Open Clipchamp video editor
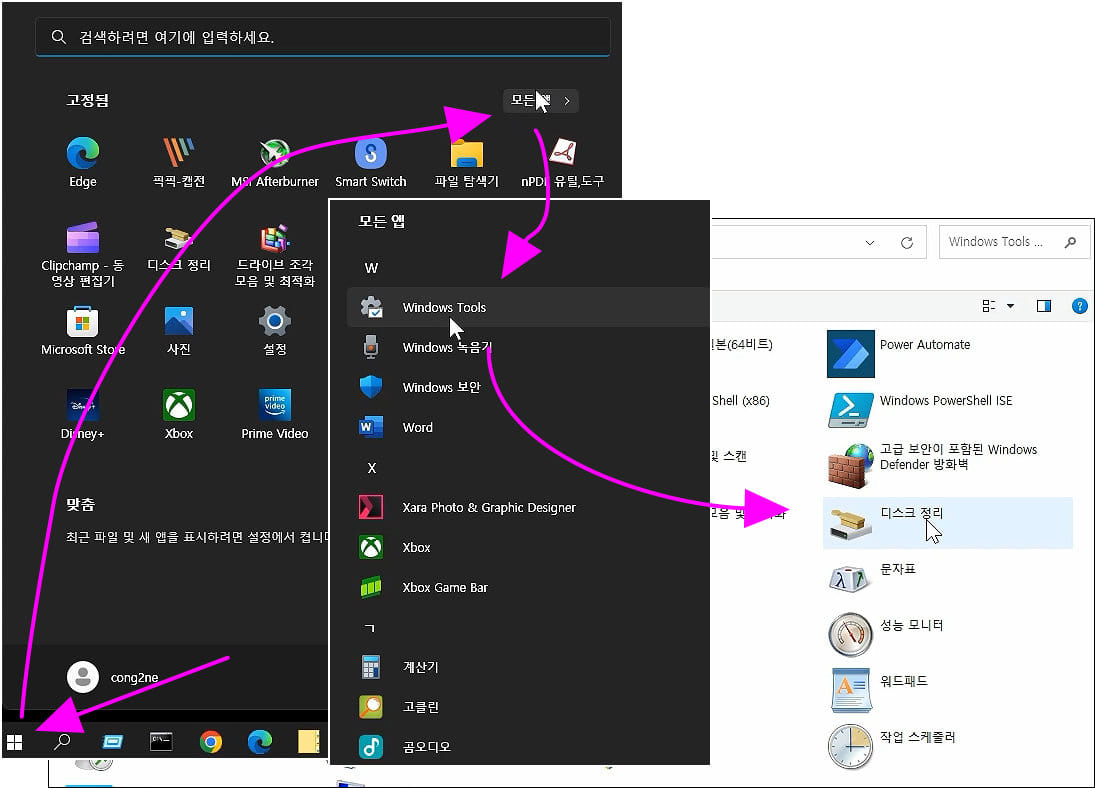 (x=82, y=255)
